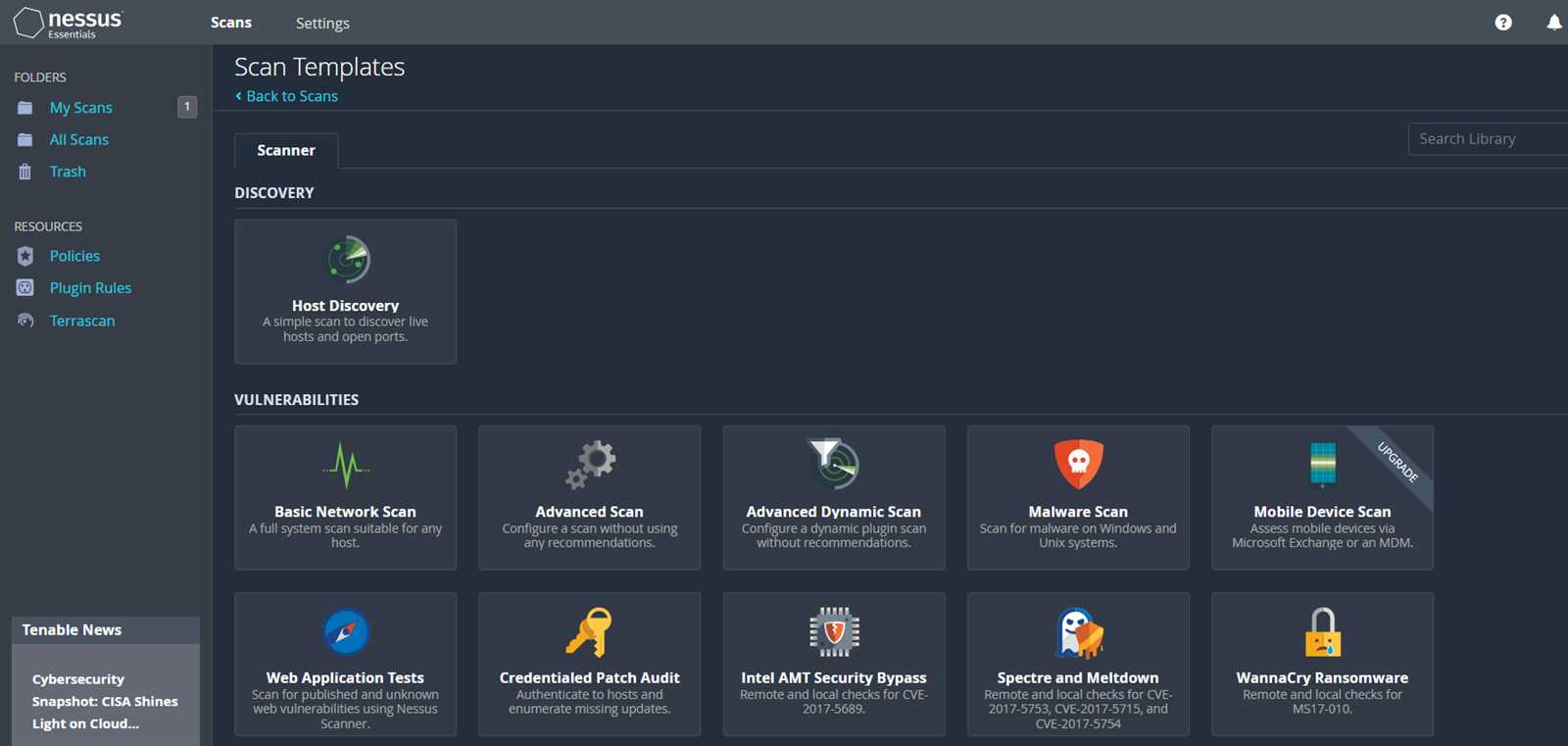Open the Terrascan resource link
Image resolution: width=1568 pixels, height=746 pixels.
[82, 321]
